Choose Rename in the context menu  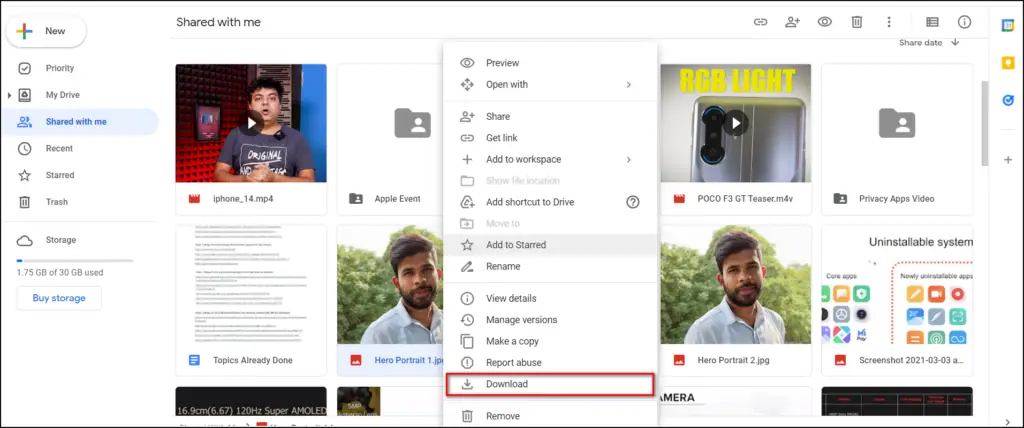[550, 267]
